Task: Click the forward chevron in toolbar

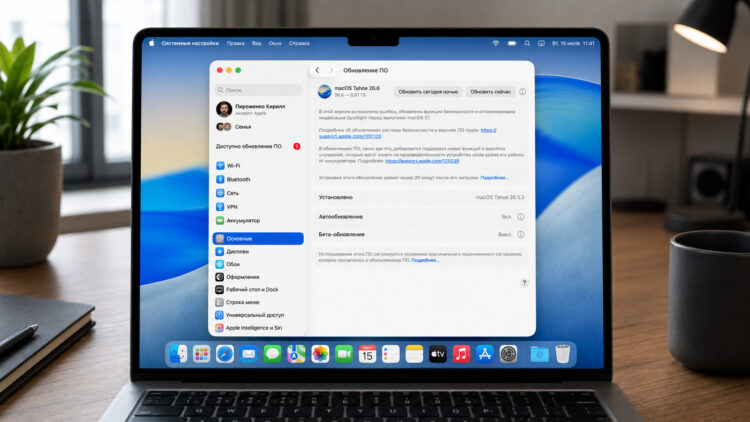Action: pyautogui.click(x=331, y=70)
